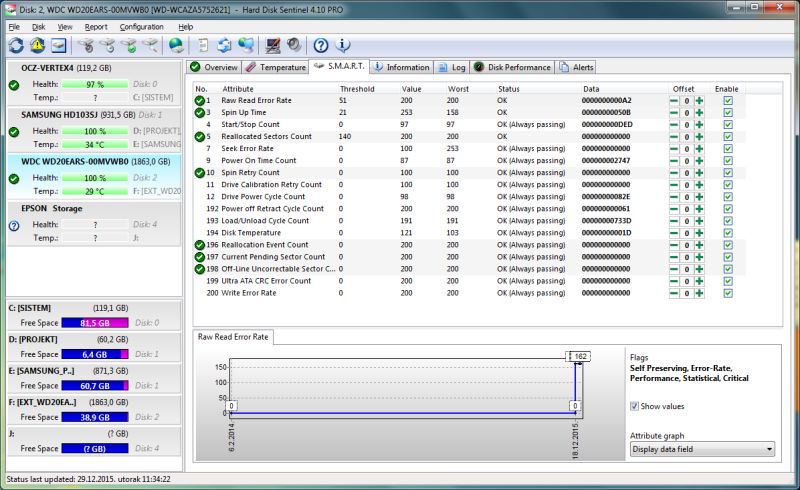The height and width of the screenshot is (490, 800).
Task: Open Help via blue question mark icon
Action: click(321, 45)
